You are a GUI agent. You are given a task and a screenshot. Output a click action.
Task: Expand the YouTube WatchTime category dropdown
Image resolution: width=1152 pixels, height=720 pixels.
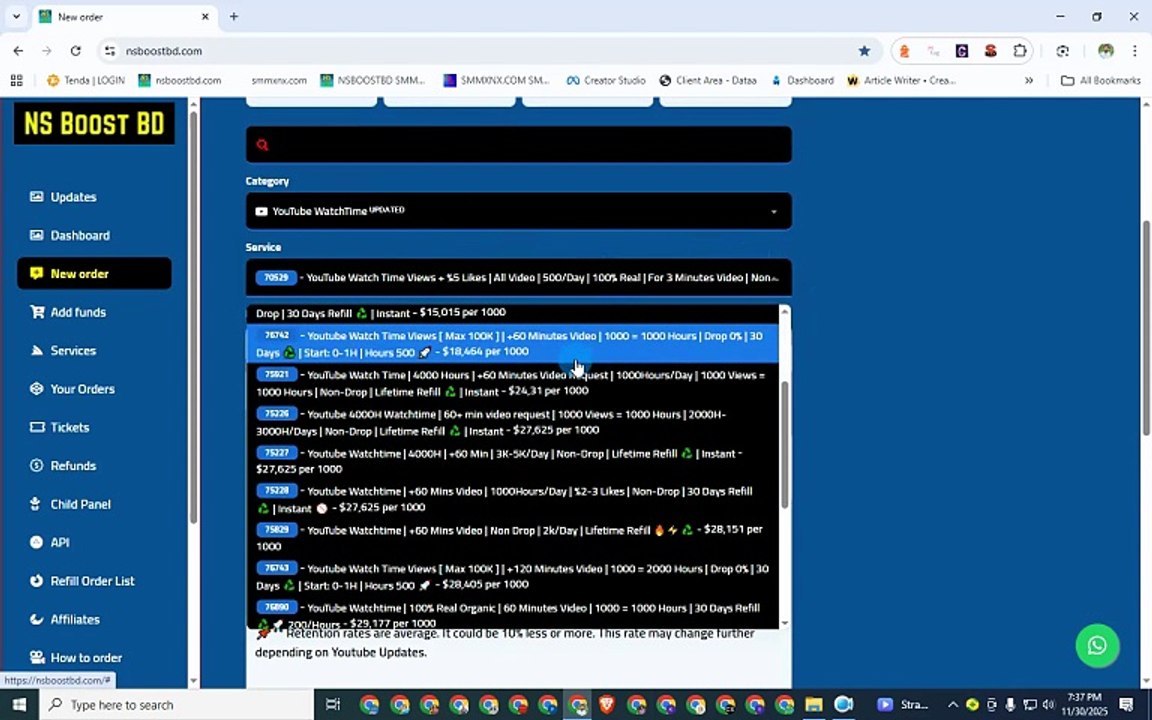coord(519,212)
